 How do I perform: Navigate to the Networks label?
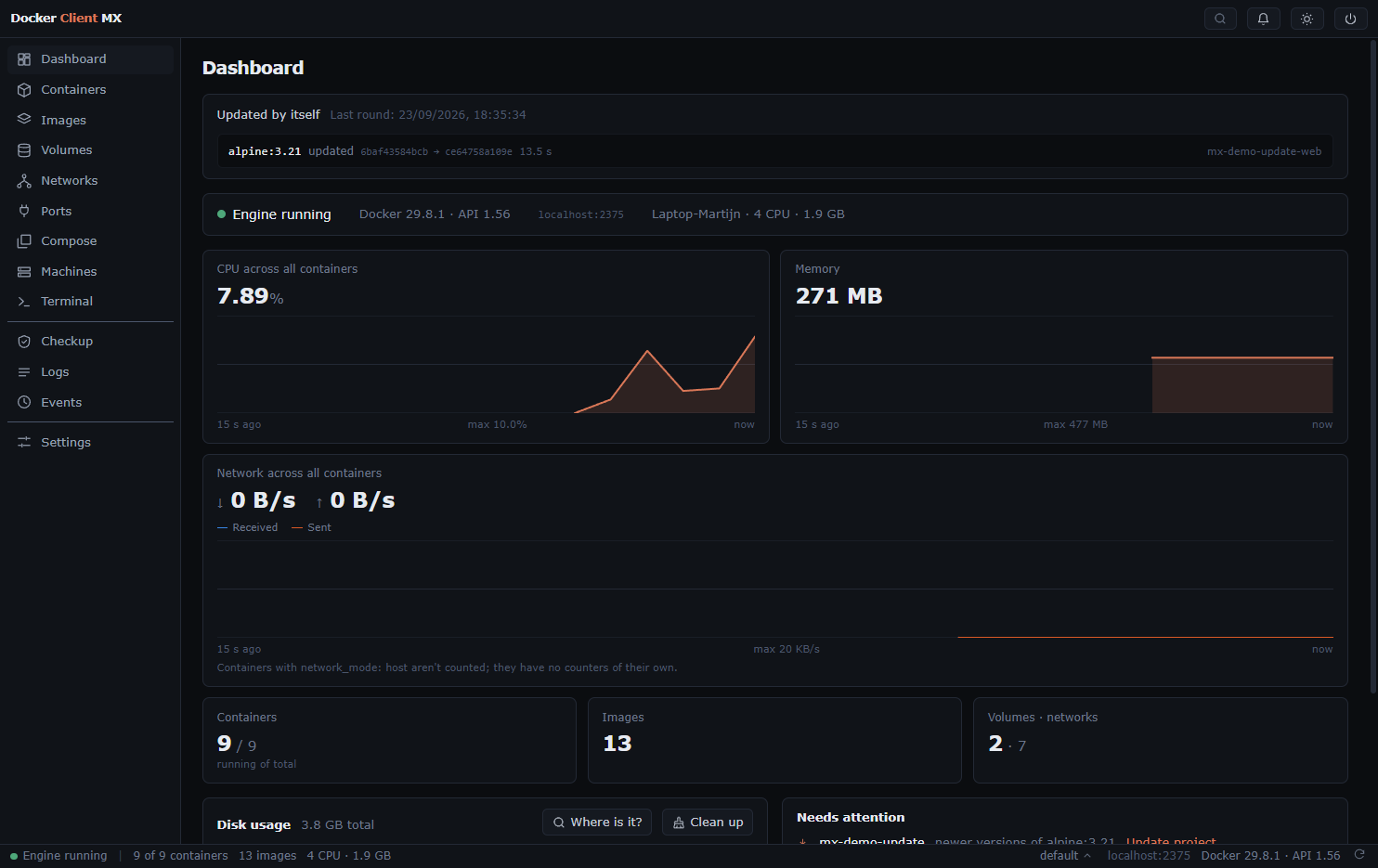tap(69, 180)
